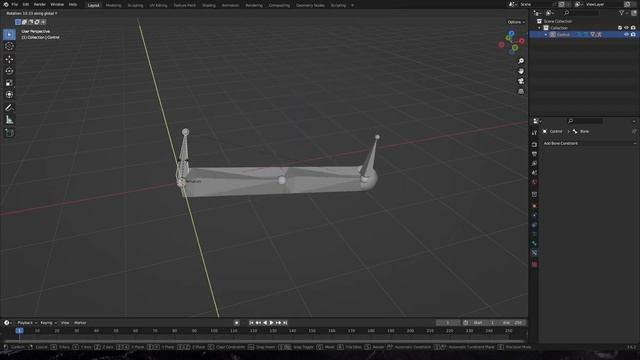Toggle Collection exclude from view layer checkbox
This screenshot has height=360, width=640.
click(x=620, y=28)
